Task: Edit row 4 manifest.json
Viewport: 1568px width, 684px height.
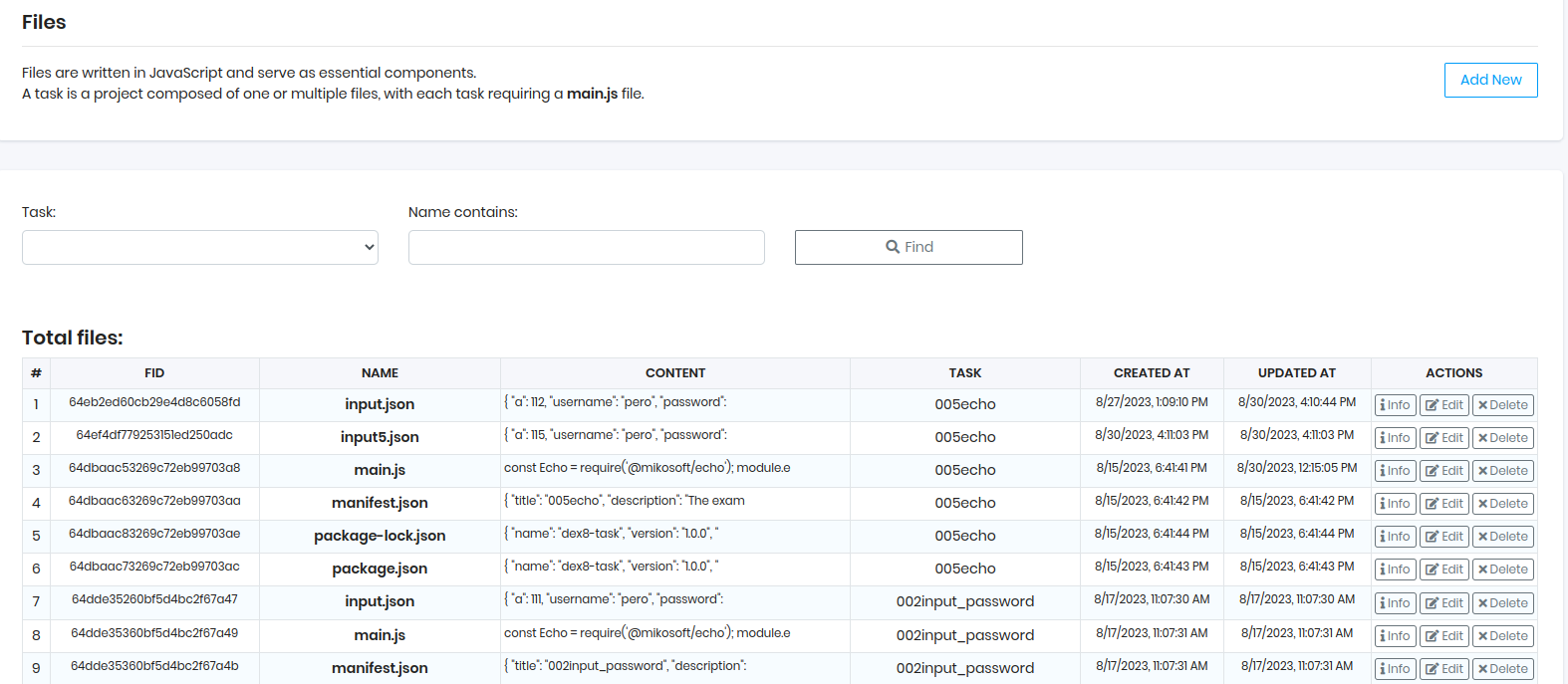Action: click(x=1443, y=504)
